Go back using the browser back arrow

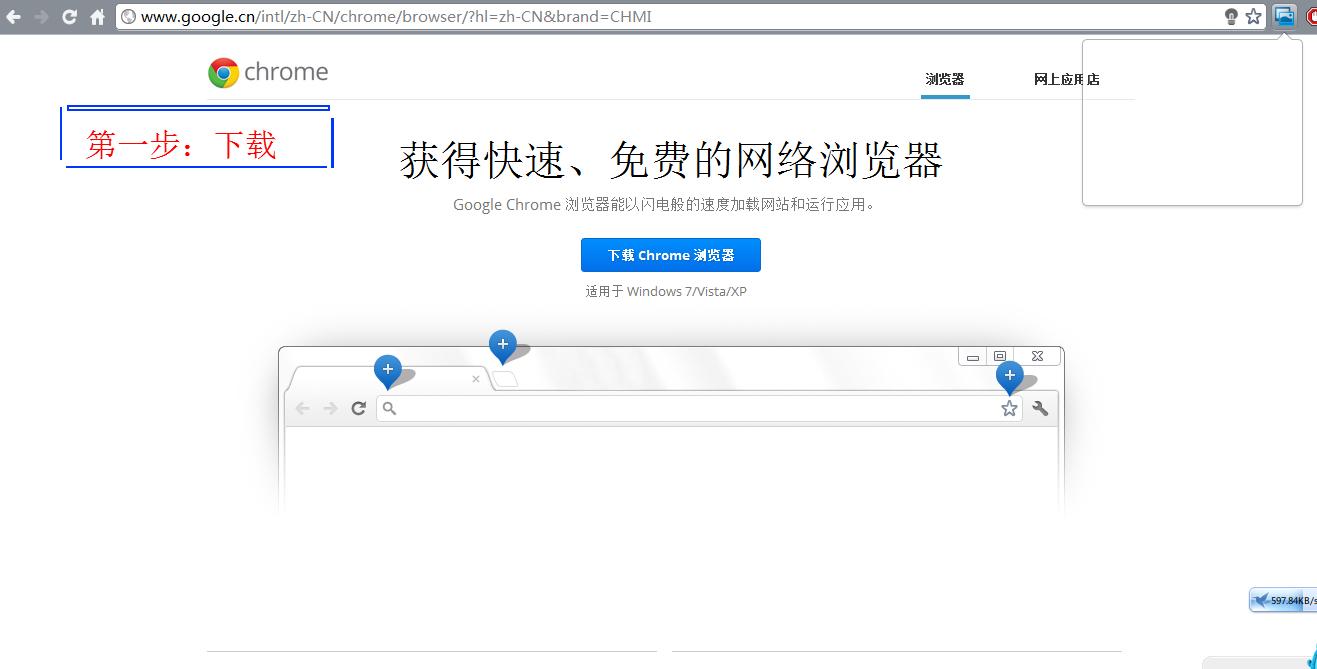[x=13, y=17]
